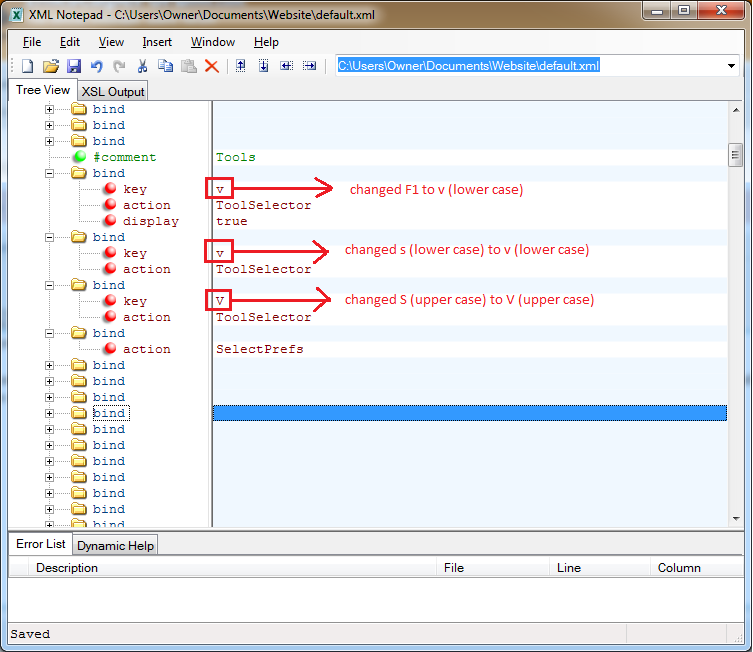Select the dotted-outlined selected bind label
This screenshot has width=753, height=652.
pos(109,413)
